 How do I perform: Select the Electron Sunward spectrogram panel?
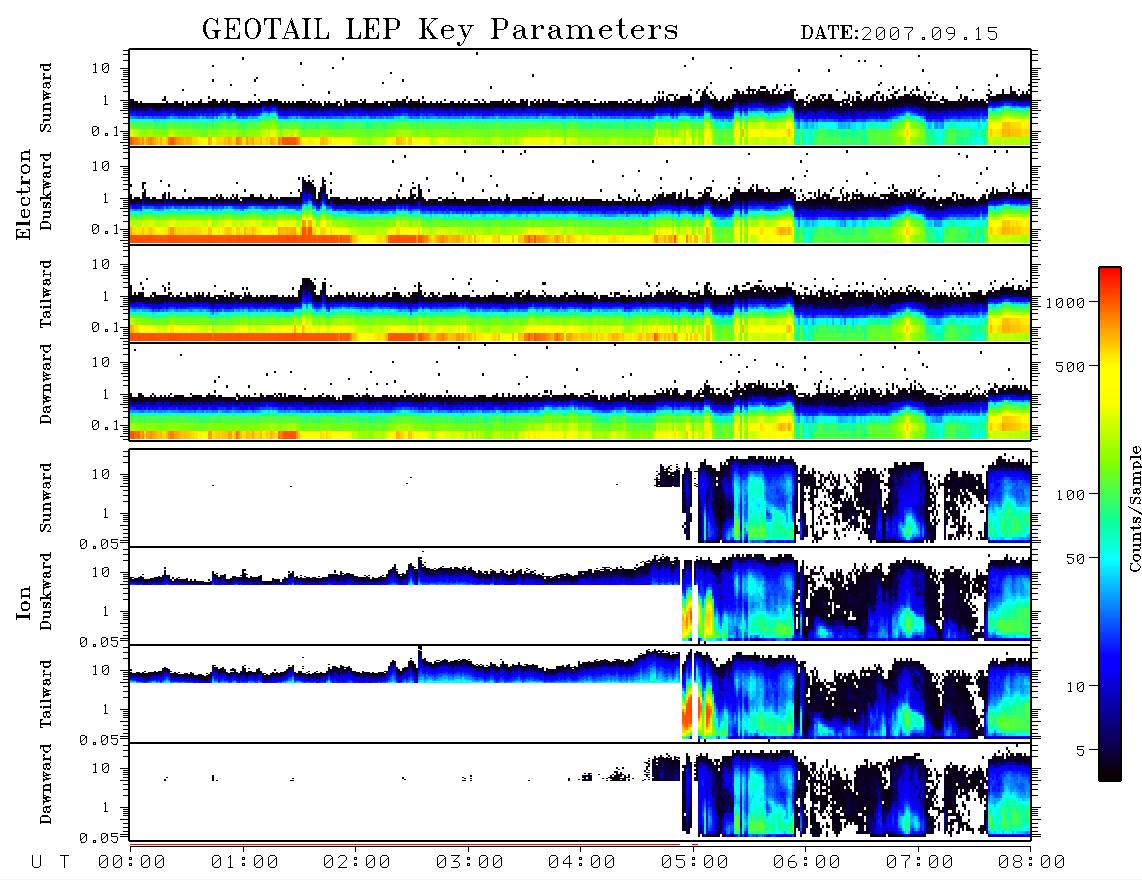(580, 98)
